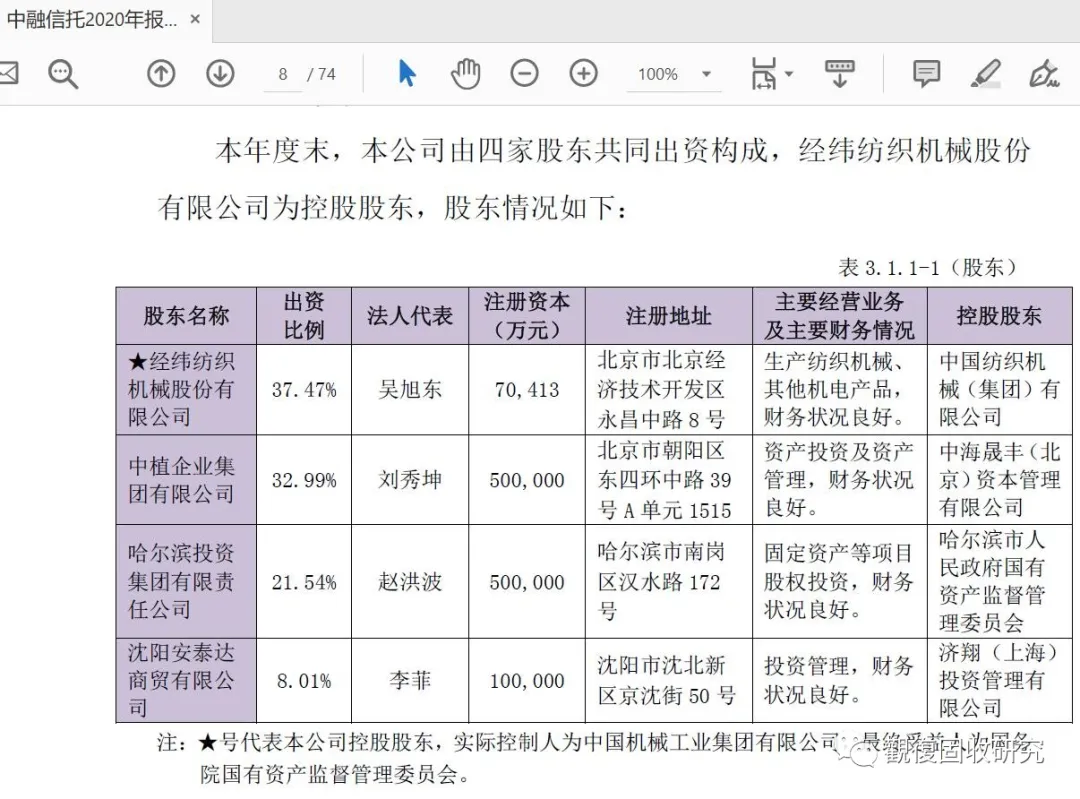
Task: Select the highlighter pen tool
Action: 986,73
